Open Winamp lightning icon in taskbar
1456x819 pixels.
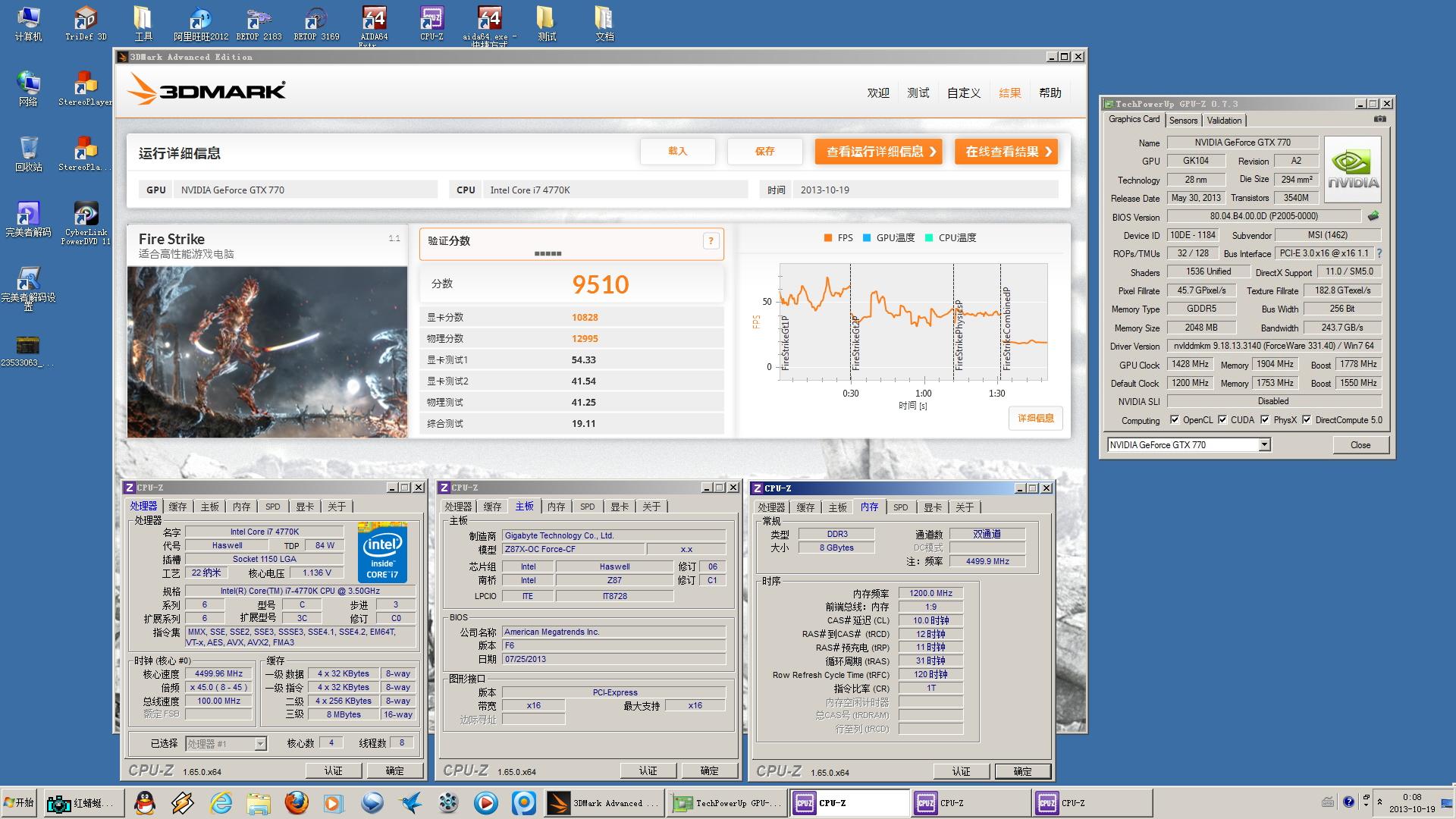(183, 802)
